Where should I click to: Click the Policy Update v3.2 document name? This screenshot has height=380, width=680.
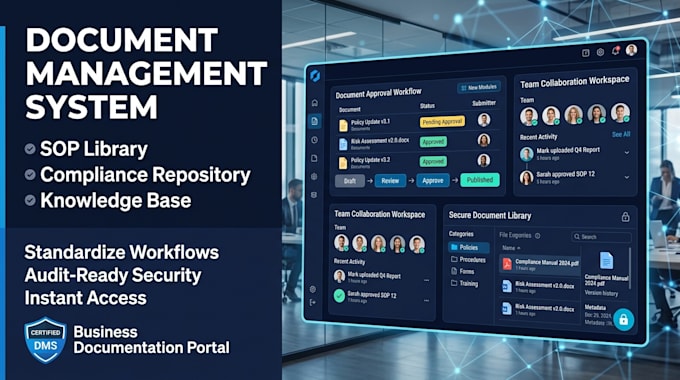pyautogui.click(x=370, y=160)
